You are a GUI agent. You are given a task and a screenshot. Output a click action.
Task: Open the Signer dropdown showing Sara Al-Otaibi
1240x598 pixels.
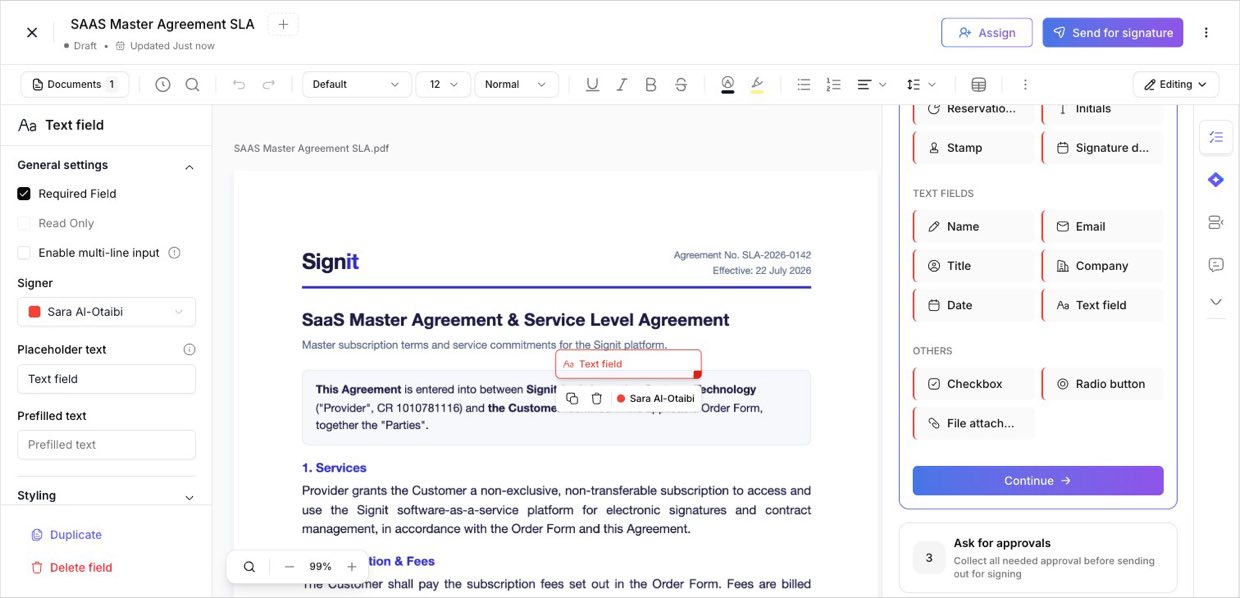[106, 312]
